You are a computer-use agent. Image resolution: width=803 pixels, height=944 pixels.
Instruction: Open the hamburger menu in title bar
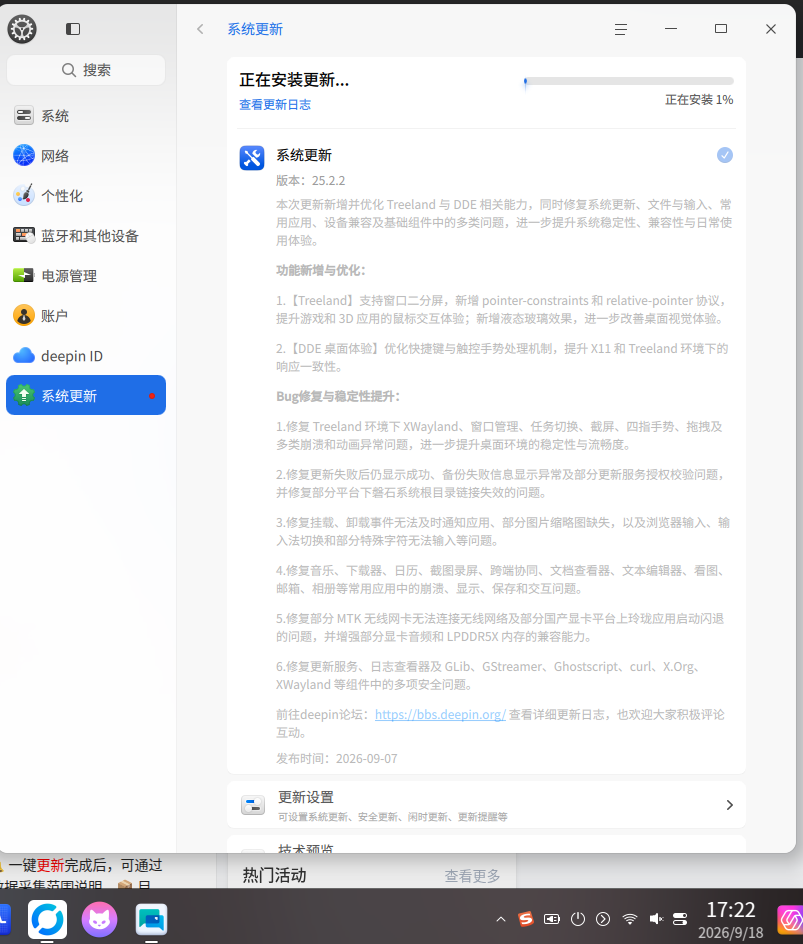(621, 29)
